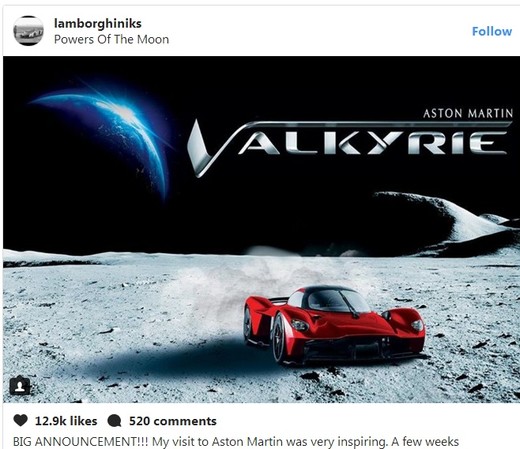
Task: Click the car's front wheel
Action: point(279,338)
